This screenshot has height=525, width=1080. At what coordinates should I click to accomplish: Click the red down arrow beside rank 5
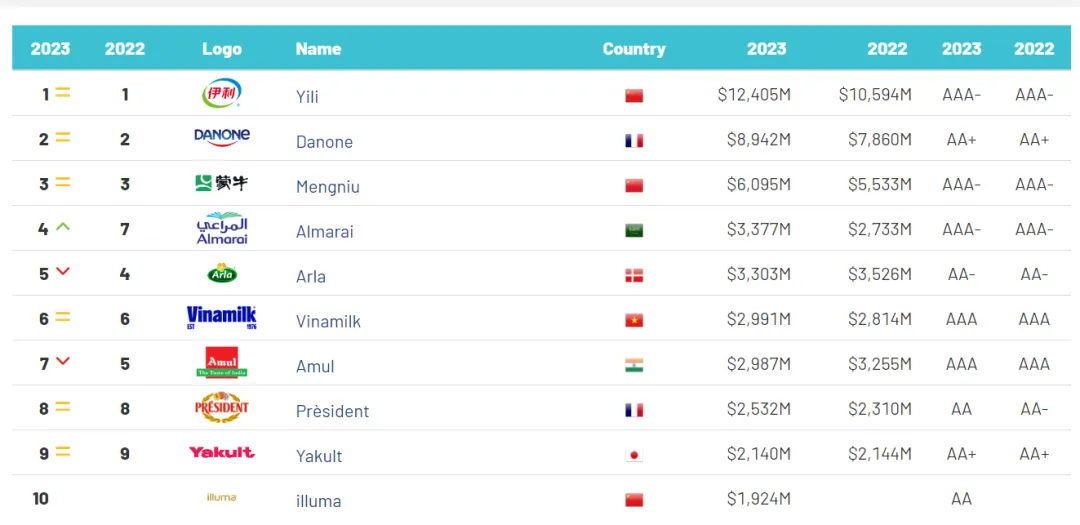pos(63,272)
